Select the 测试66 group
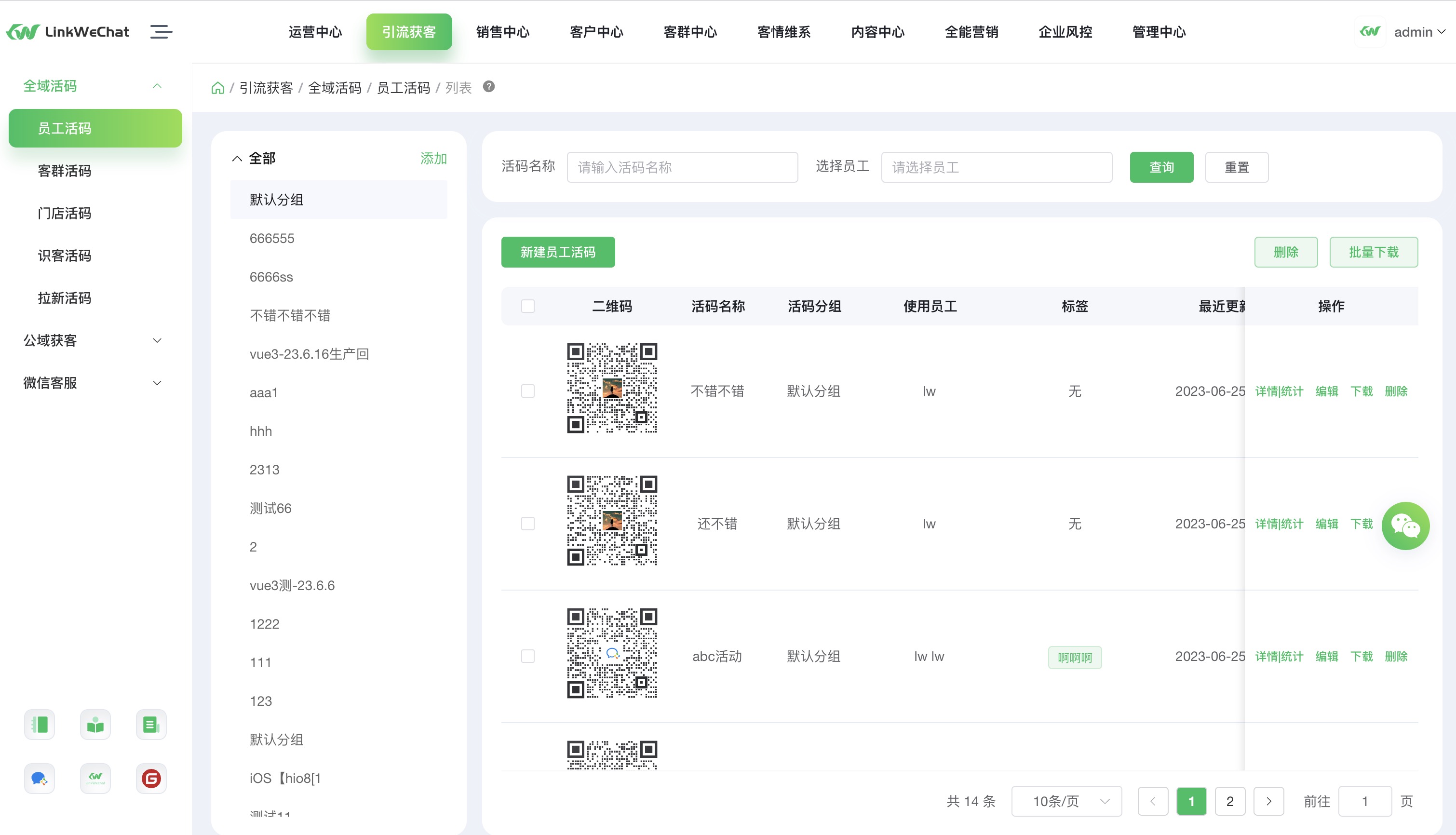Screen dimensions: 1456x835 [338, 509]
